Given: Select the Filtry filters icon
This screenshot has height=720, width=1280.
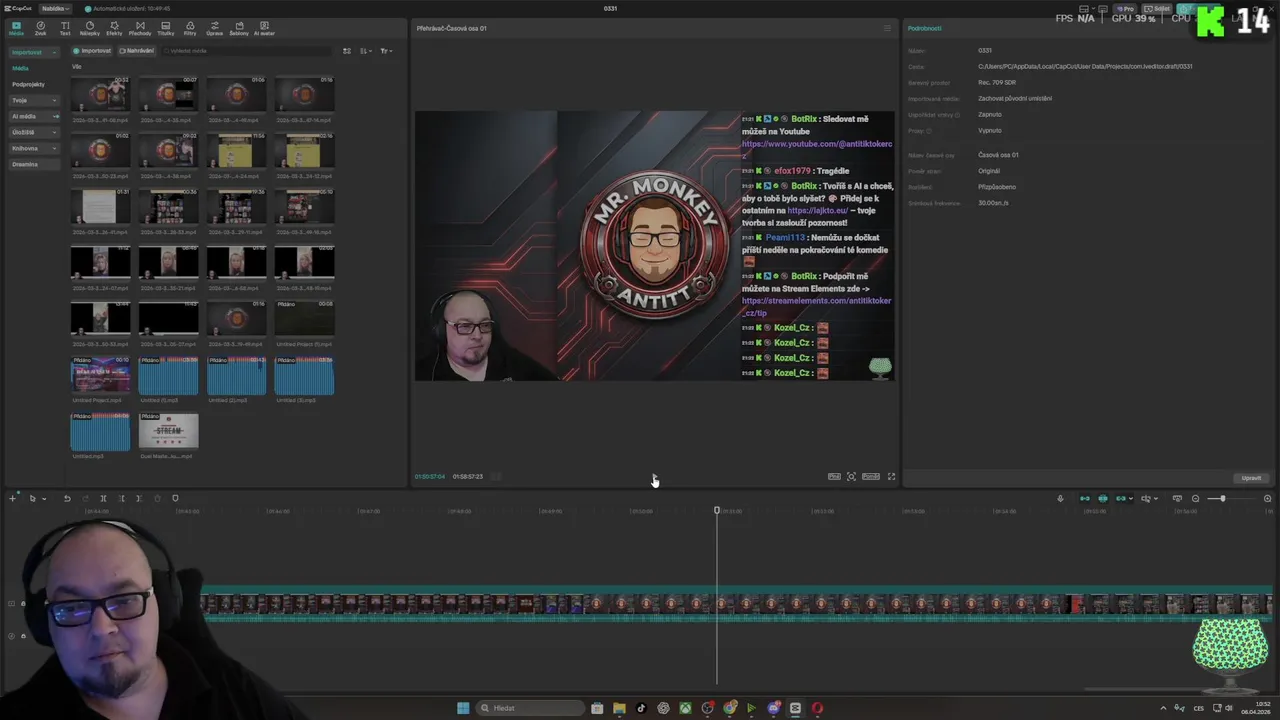Looking at the screenshot, I should 190,28.
